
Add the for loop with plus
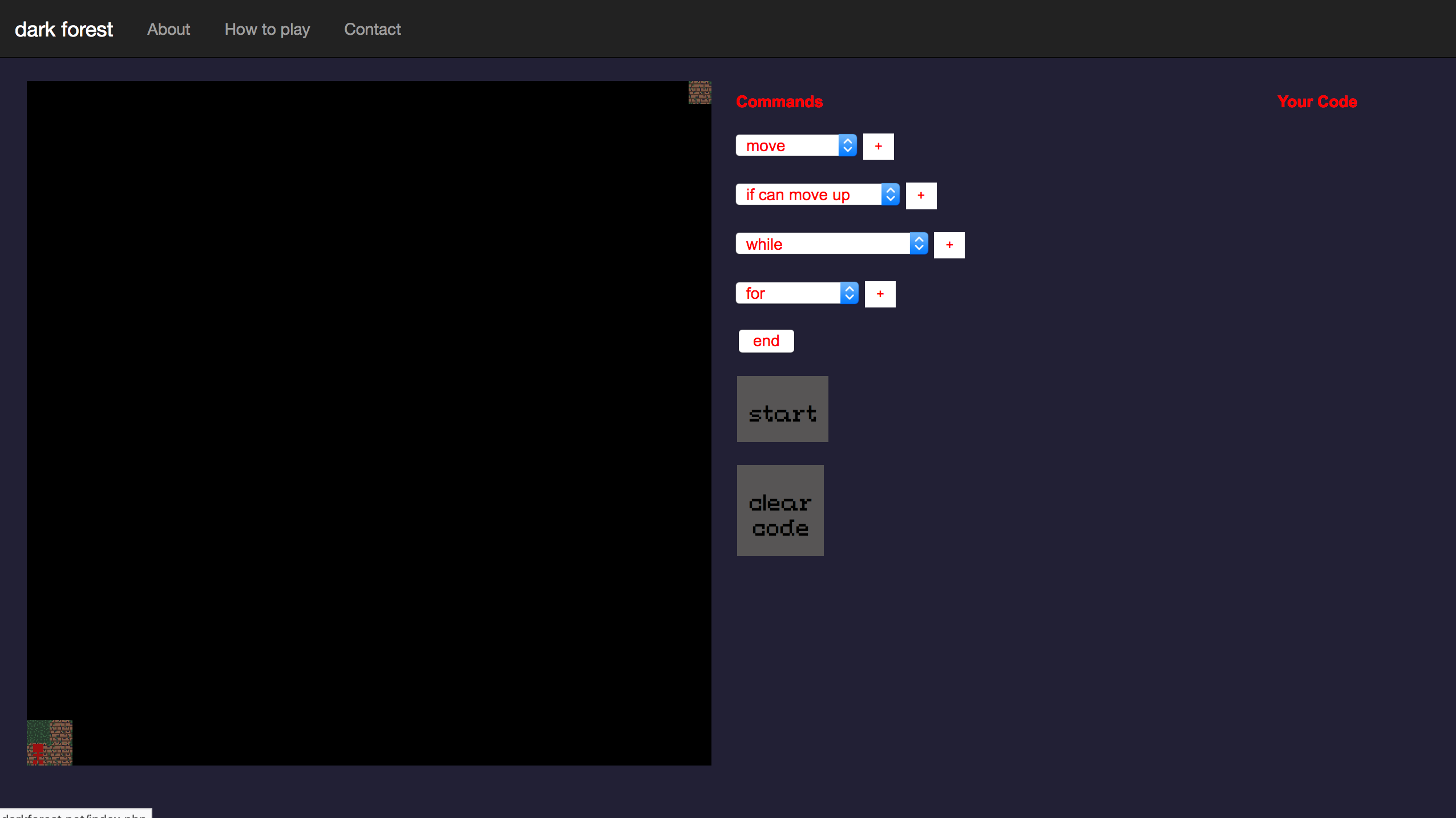[880, 294]
